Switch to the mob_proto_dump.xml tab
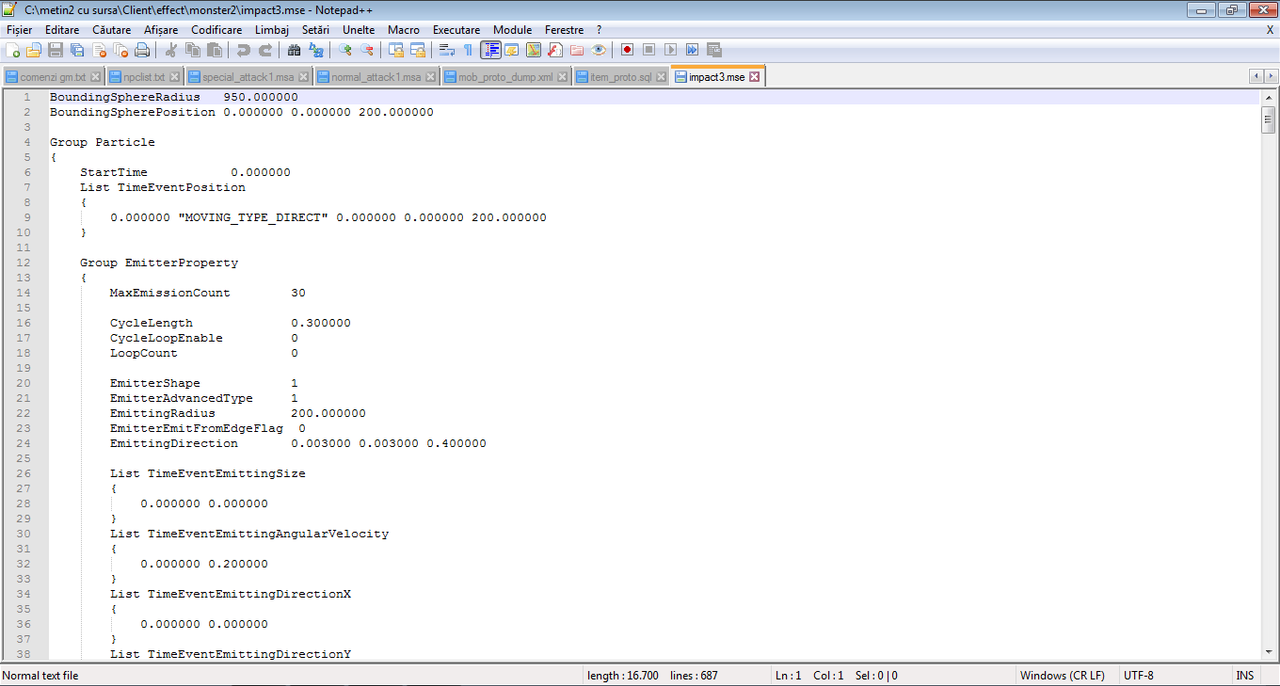The width and height of the screenshot is (1280, 686). pyautogui.click(x=508, y=77)
